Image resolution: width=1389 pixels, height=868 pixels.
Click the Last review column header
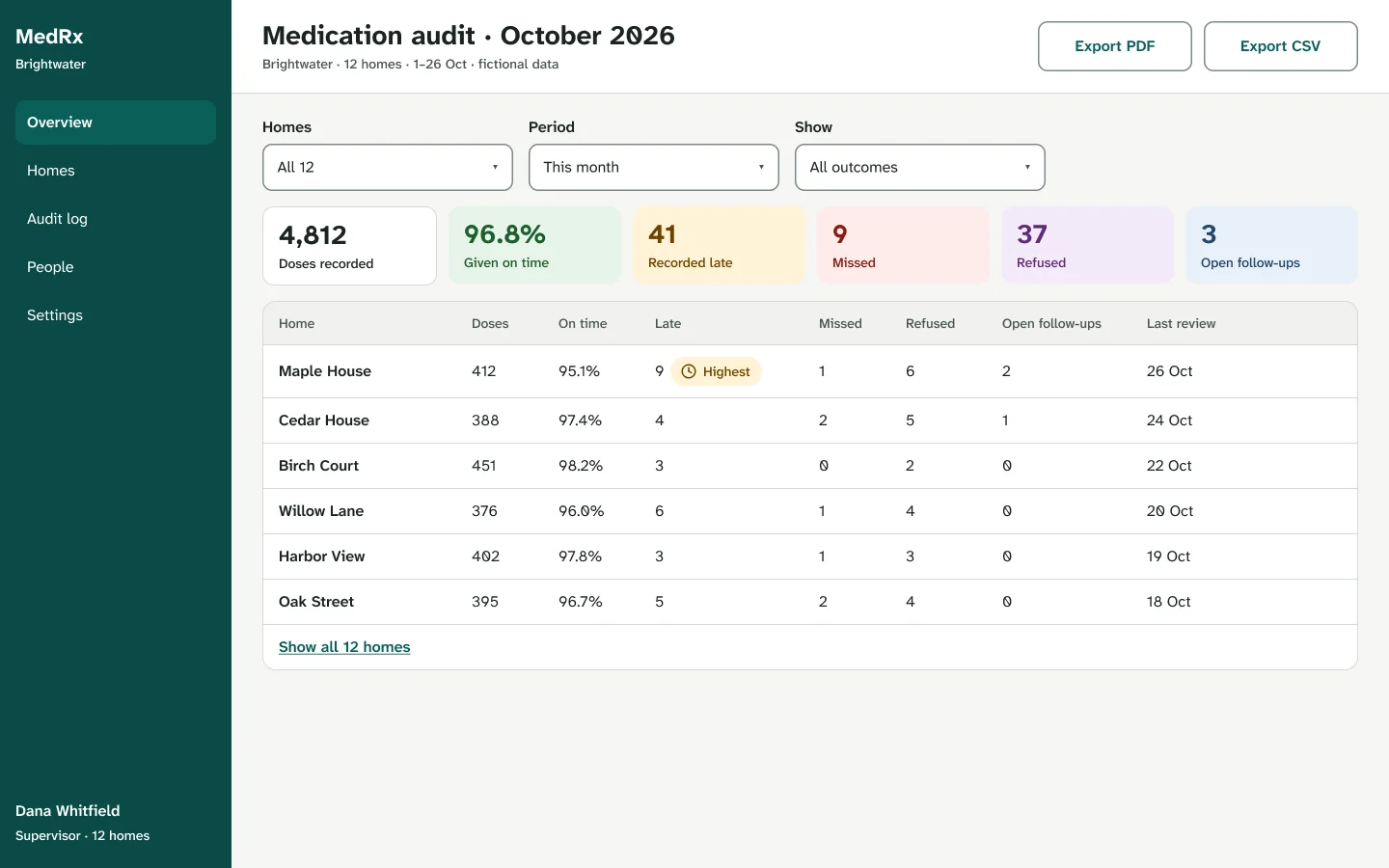click(1181, 324)
